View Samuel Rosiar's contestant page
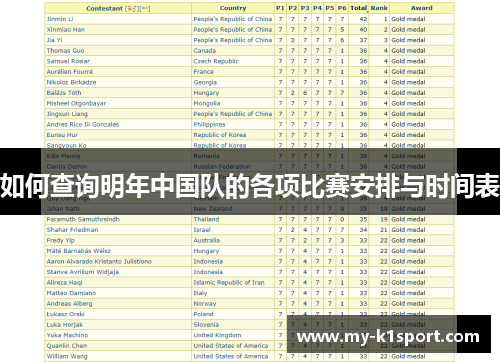This screenshot has height=362, width=500. tap(68, 61)
